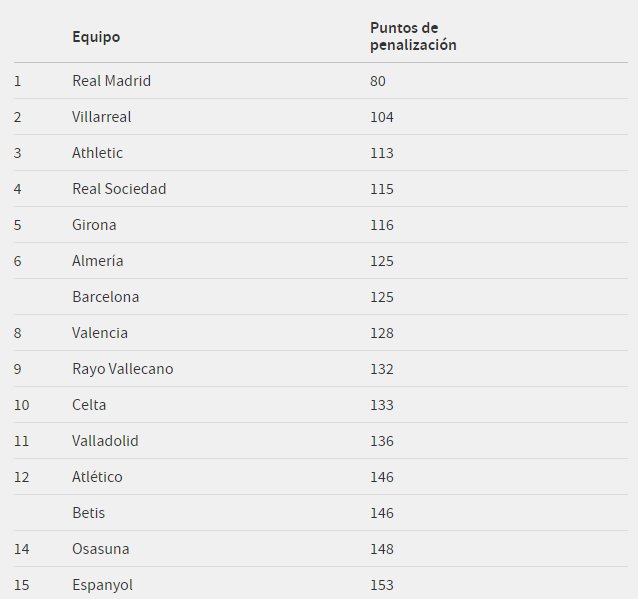Select the Valladolid row name

point(105,441)
